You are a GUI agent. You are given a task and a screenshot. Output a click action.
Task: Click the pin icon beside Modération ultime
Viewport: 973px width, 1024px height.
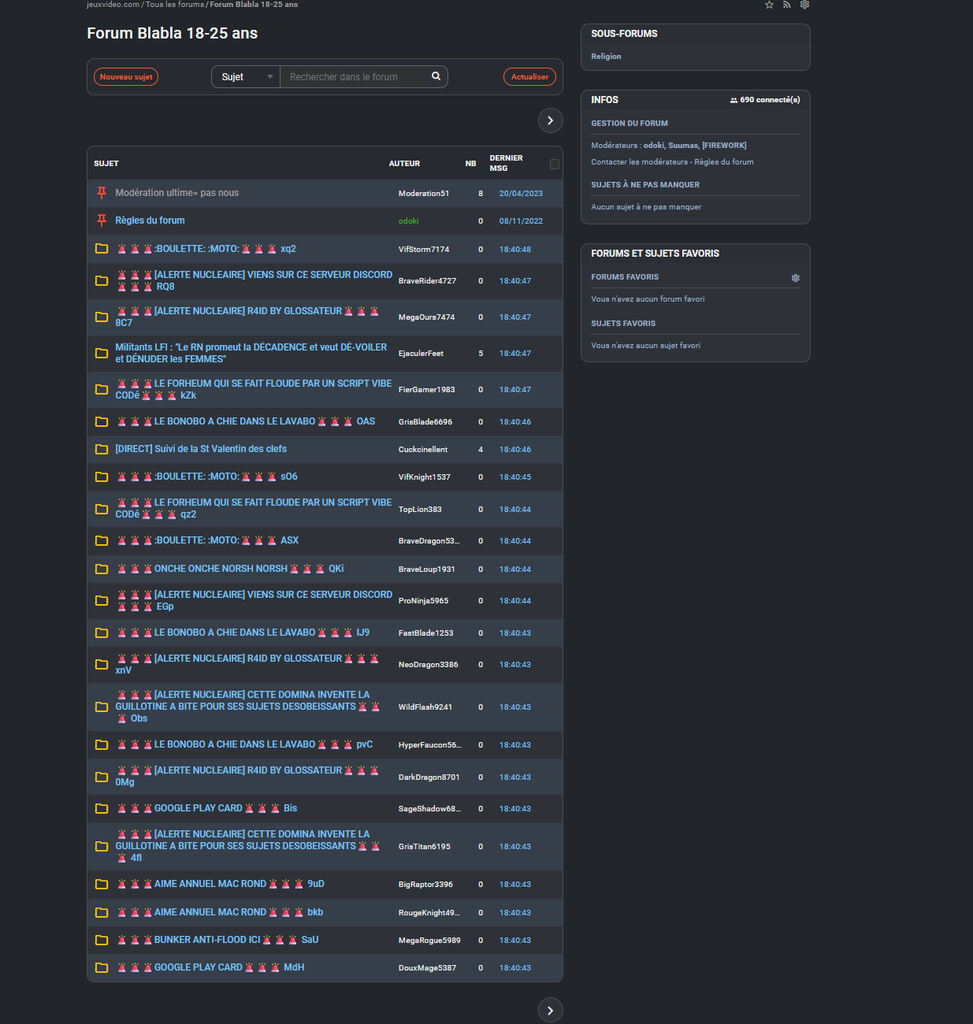pyautogui.click(x=101, y=192)
